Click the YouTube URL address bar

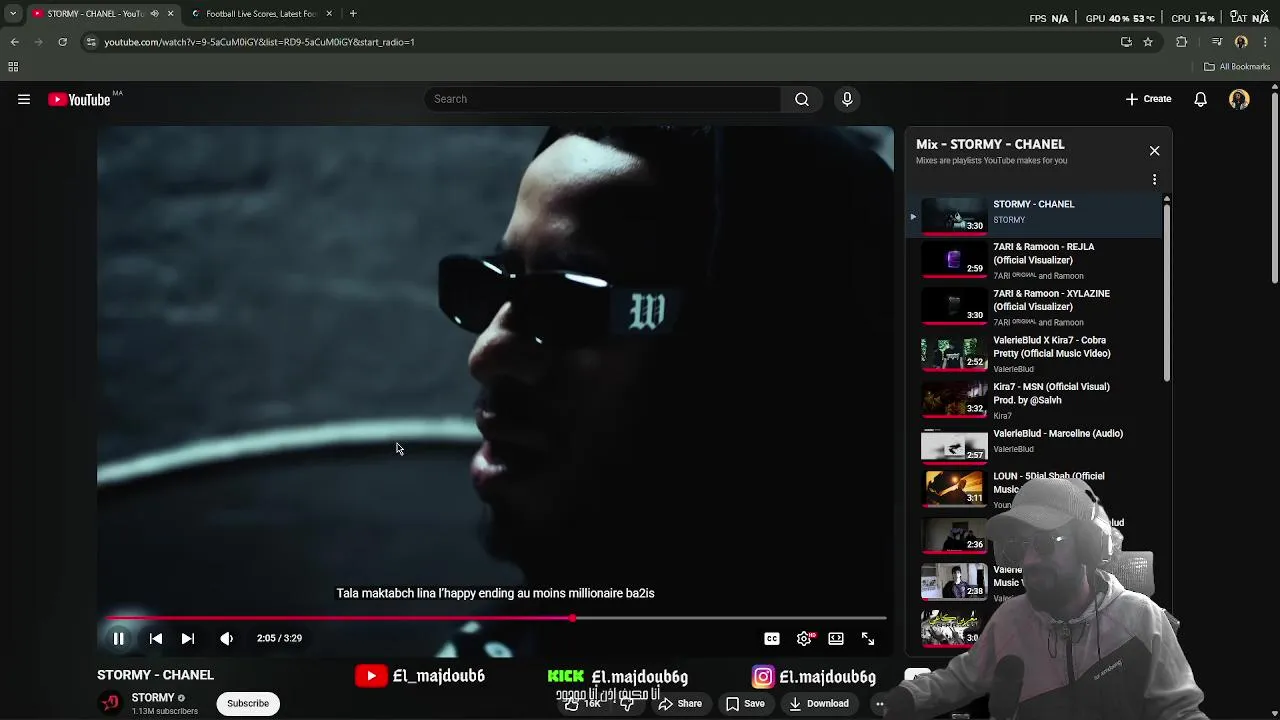(600, 42)
